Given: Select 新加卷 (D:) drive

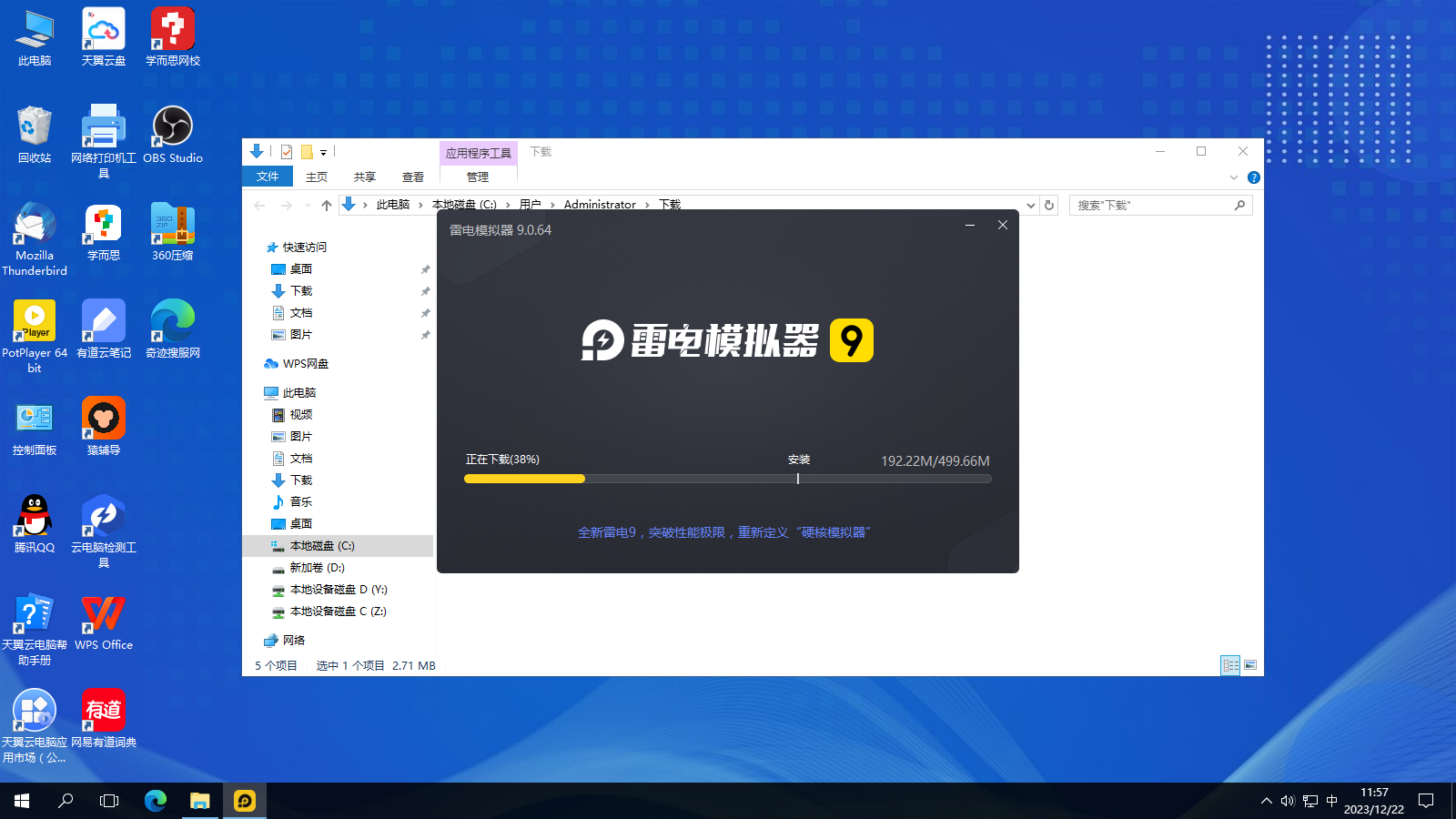Looking at the screenshot, I should pyautogui.click(x=317, y=568).
